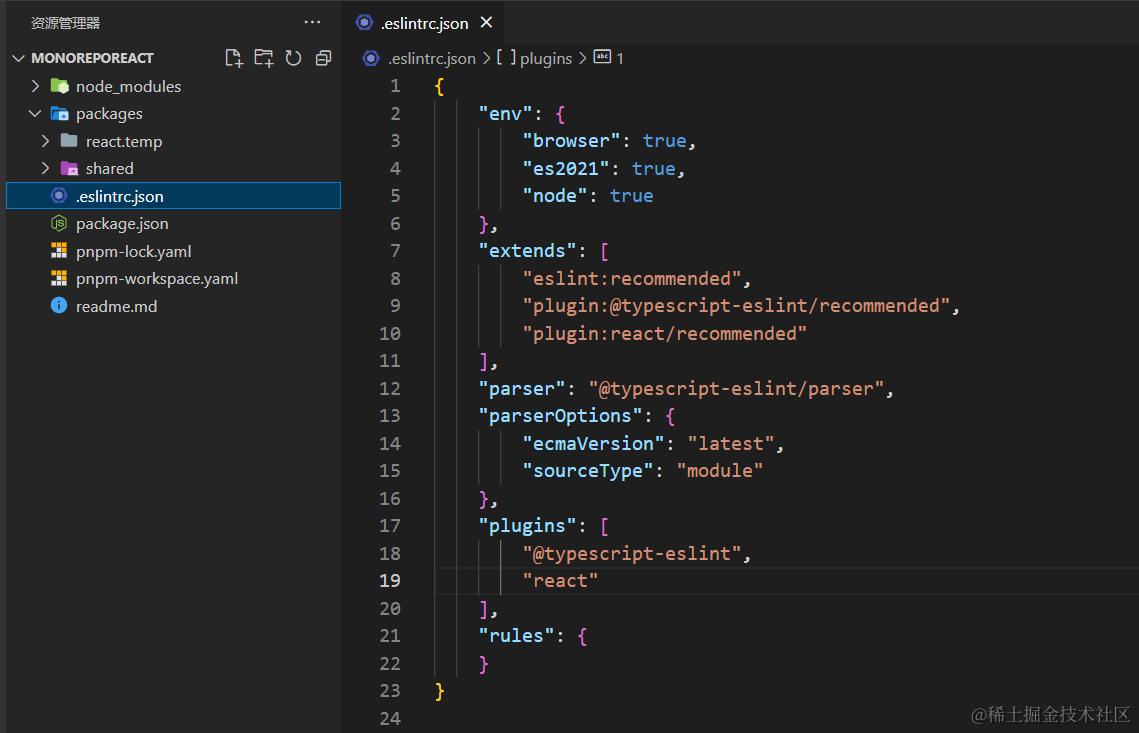
Task: Select the react.temp folder row
Action: click(174, 141)
